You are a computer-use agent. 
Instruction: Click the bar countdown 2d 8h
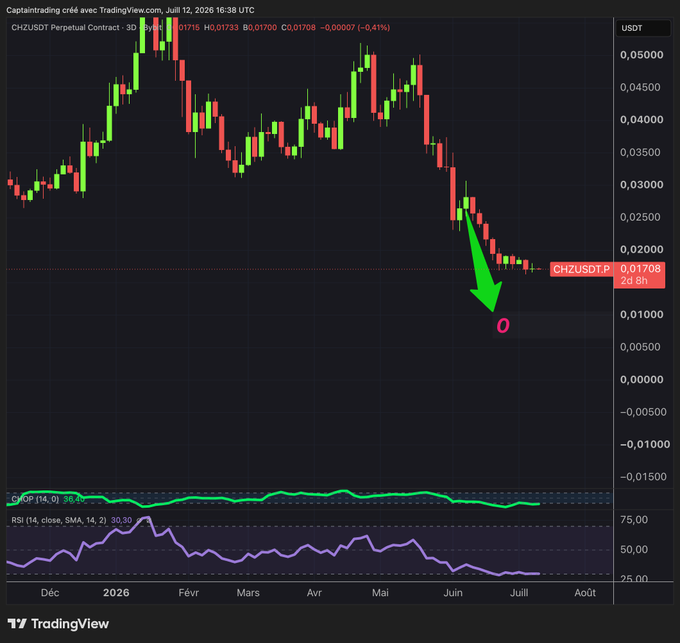(634, 281)
